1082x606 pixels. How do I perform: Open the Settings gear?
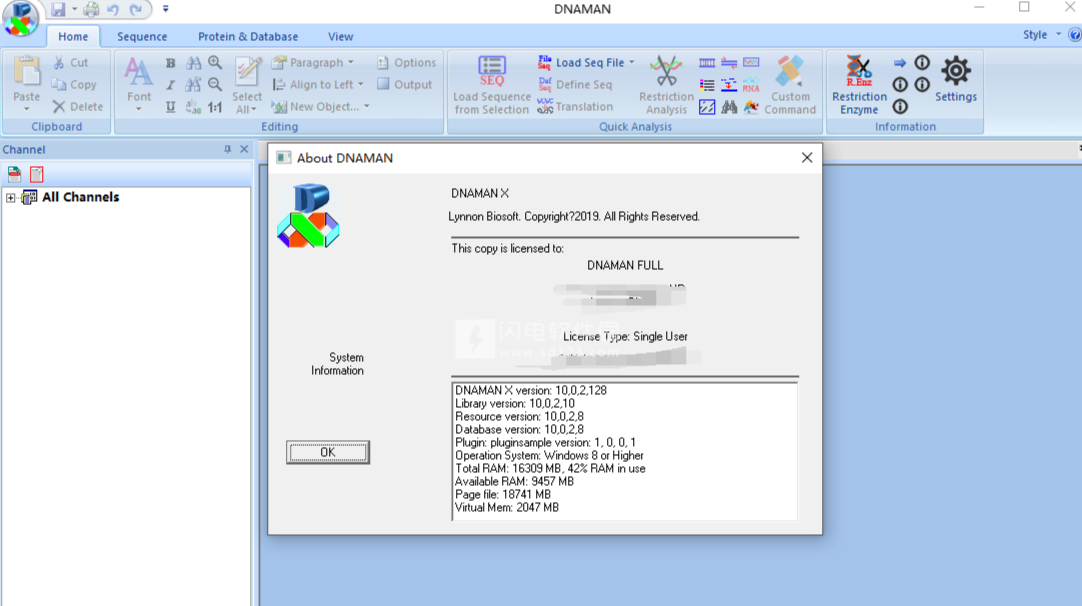pos(956,79)
